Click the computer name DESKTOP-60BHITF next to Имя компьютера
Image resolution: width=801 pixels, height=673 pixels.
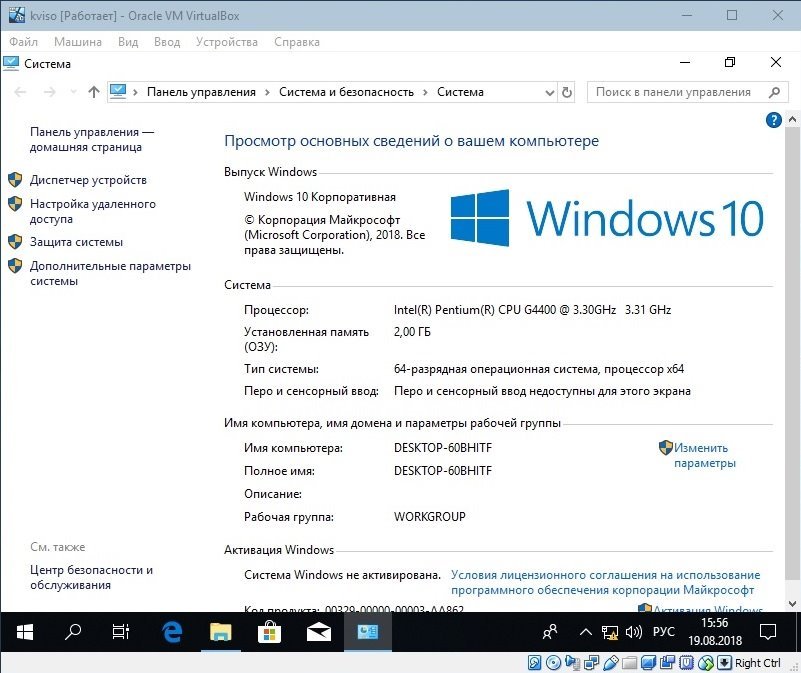(443, 448)
